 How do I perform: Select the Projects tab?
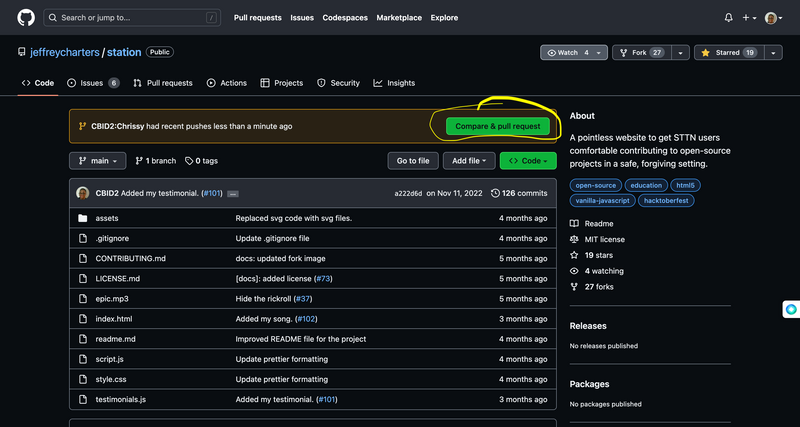pos(282,83)
